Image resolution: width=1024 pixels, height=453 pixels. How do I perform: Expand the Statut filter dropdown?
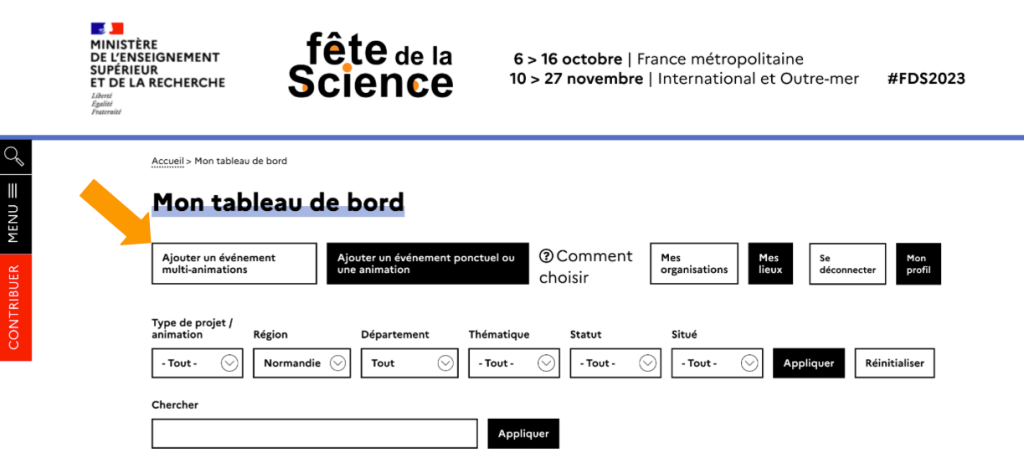pos(615,363)
